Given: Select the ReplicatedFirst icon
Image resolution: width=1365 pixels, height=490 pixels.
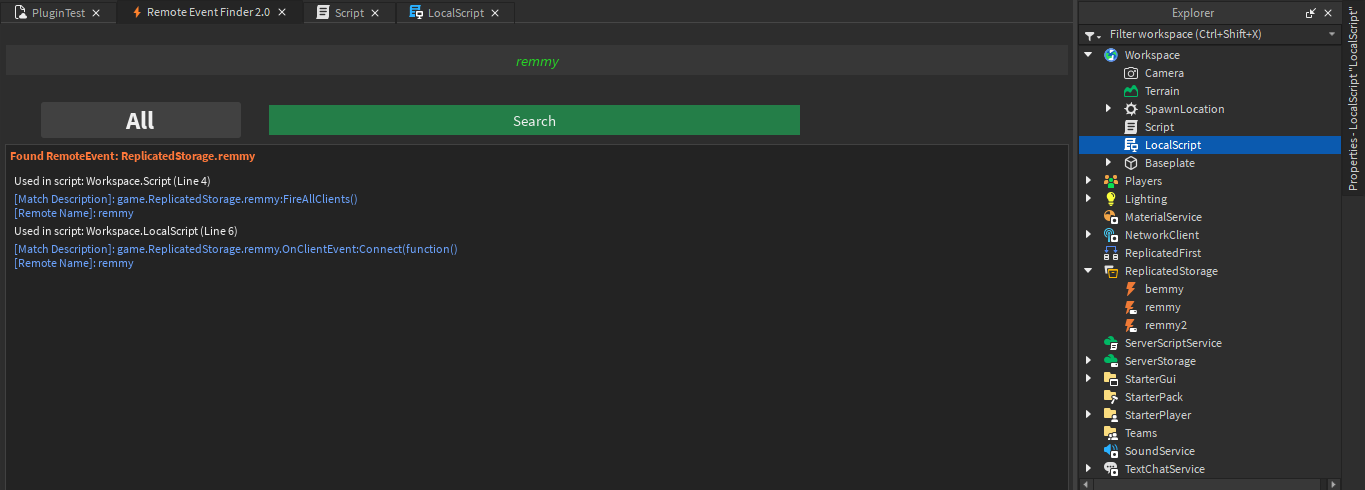Looking at the screenshot, I should [x=1110, y=253].
